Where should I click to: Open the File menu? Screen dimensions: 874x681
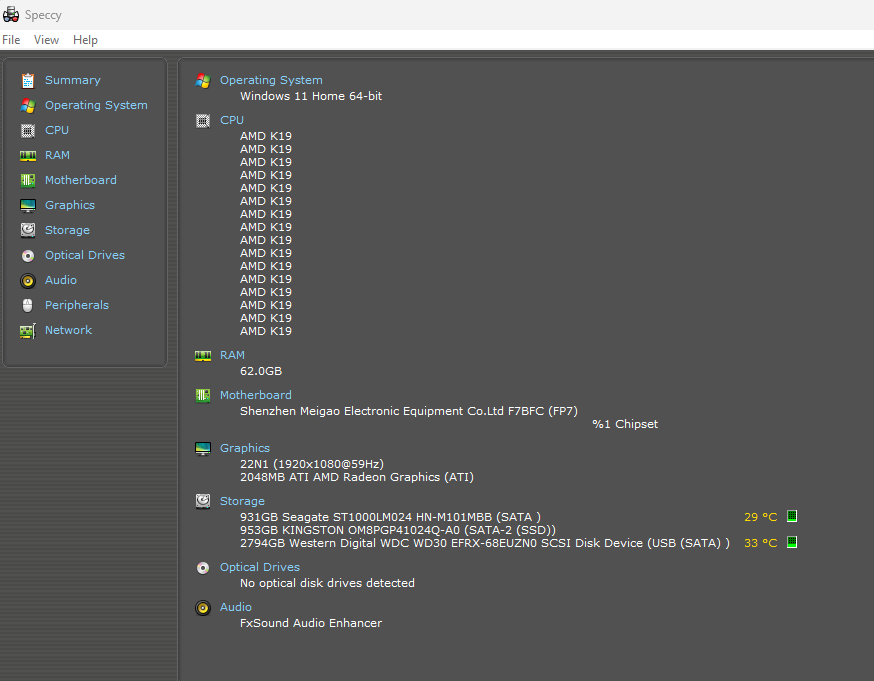click(11, 40)
